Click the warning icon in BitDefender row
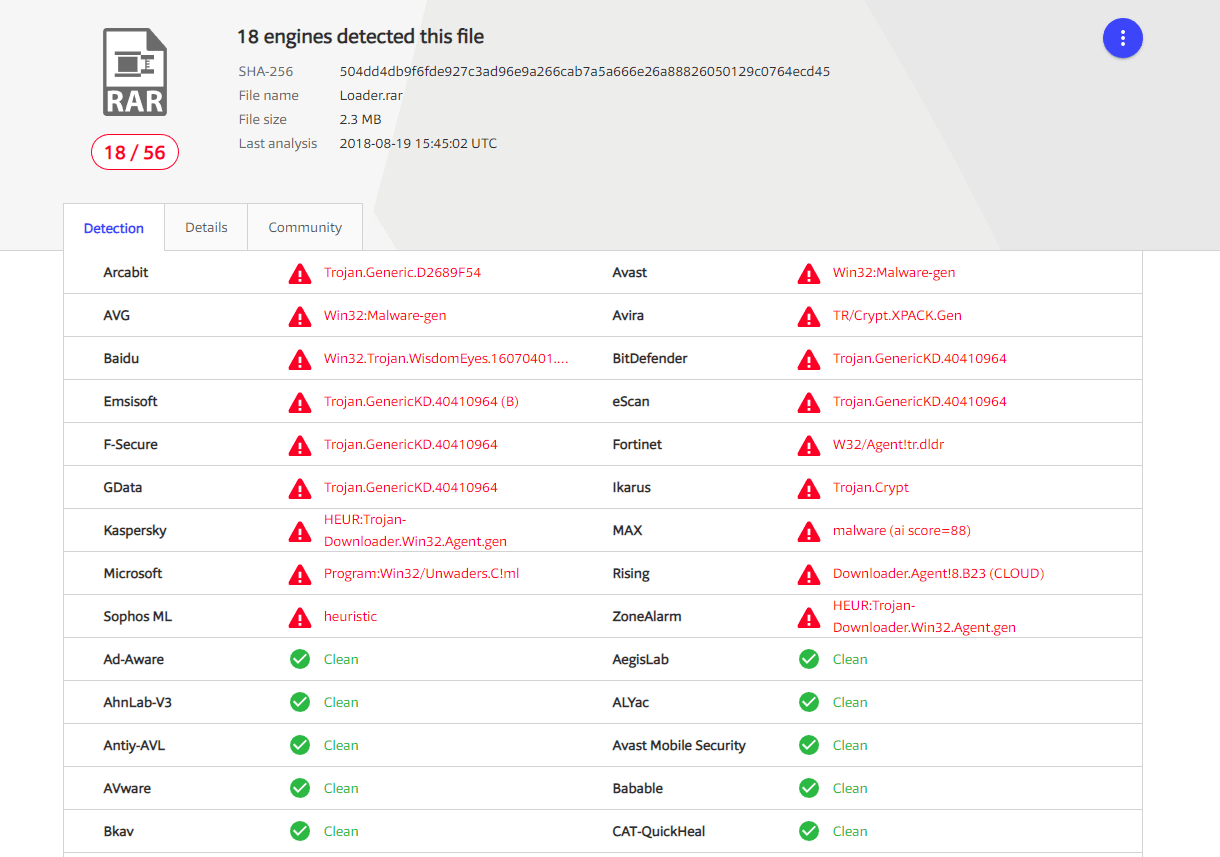Screen dimensions: 1220x857 pos(809,359)
